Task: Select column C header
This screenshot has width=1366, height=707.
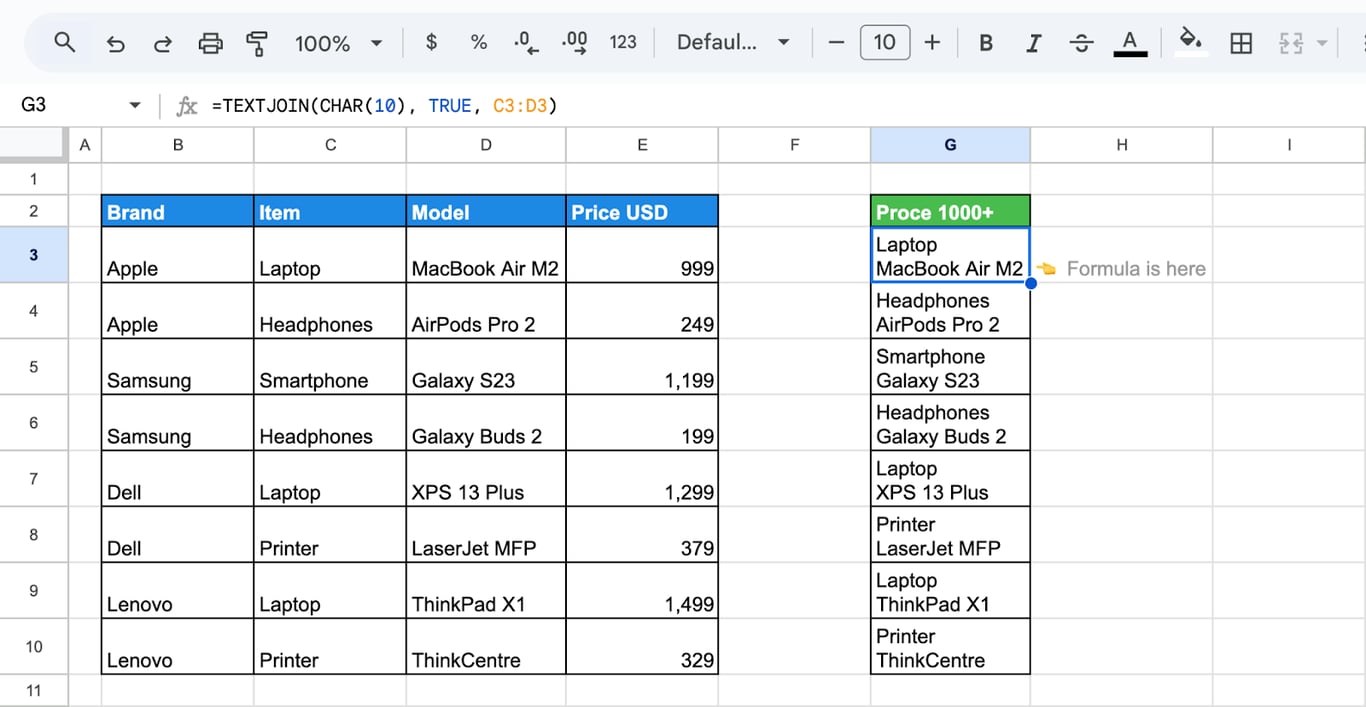Action: coord(330,145)
